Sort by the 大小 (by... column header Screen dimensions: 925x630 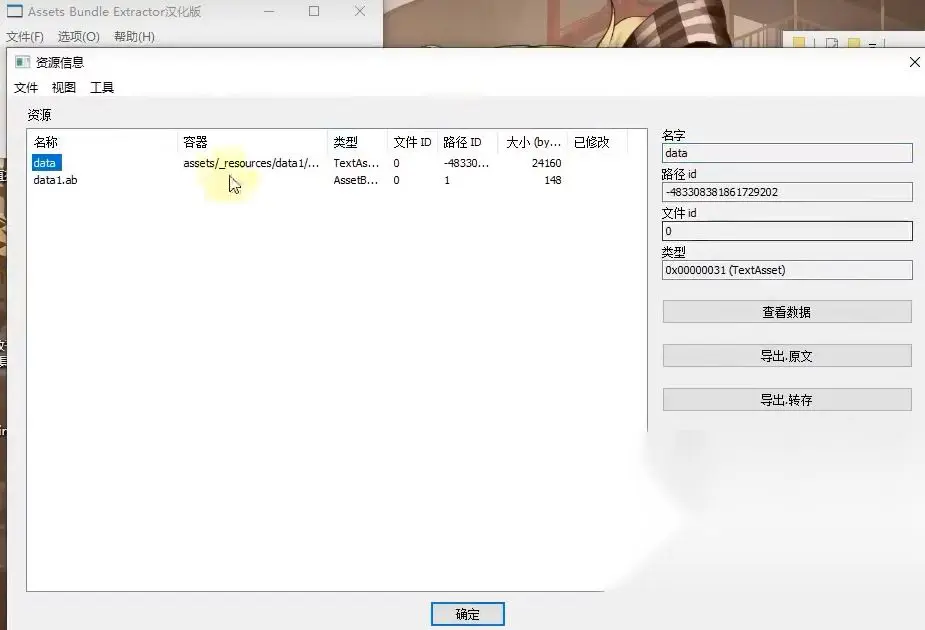pyautogui.click(x=533, y=142)
